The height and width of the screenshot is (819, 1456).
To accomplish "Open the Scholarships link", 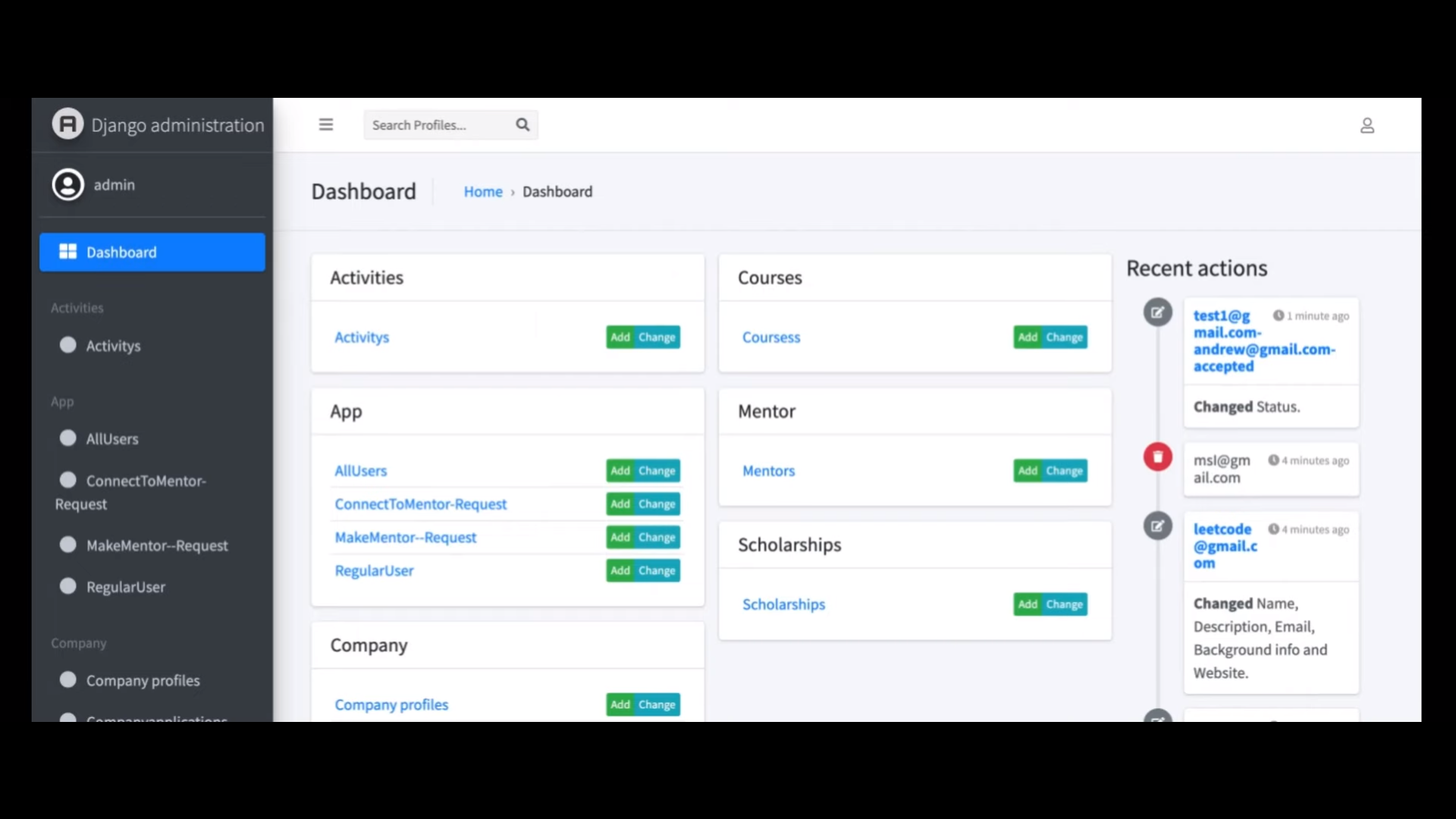I will 783,604.
